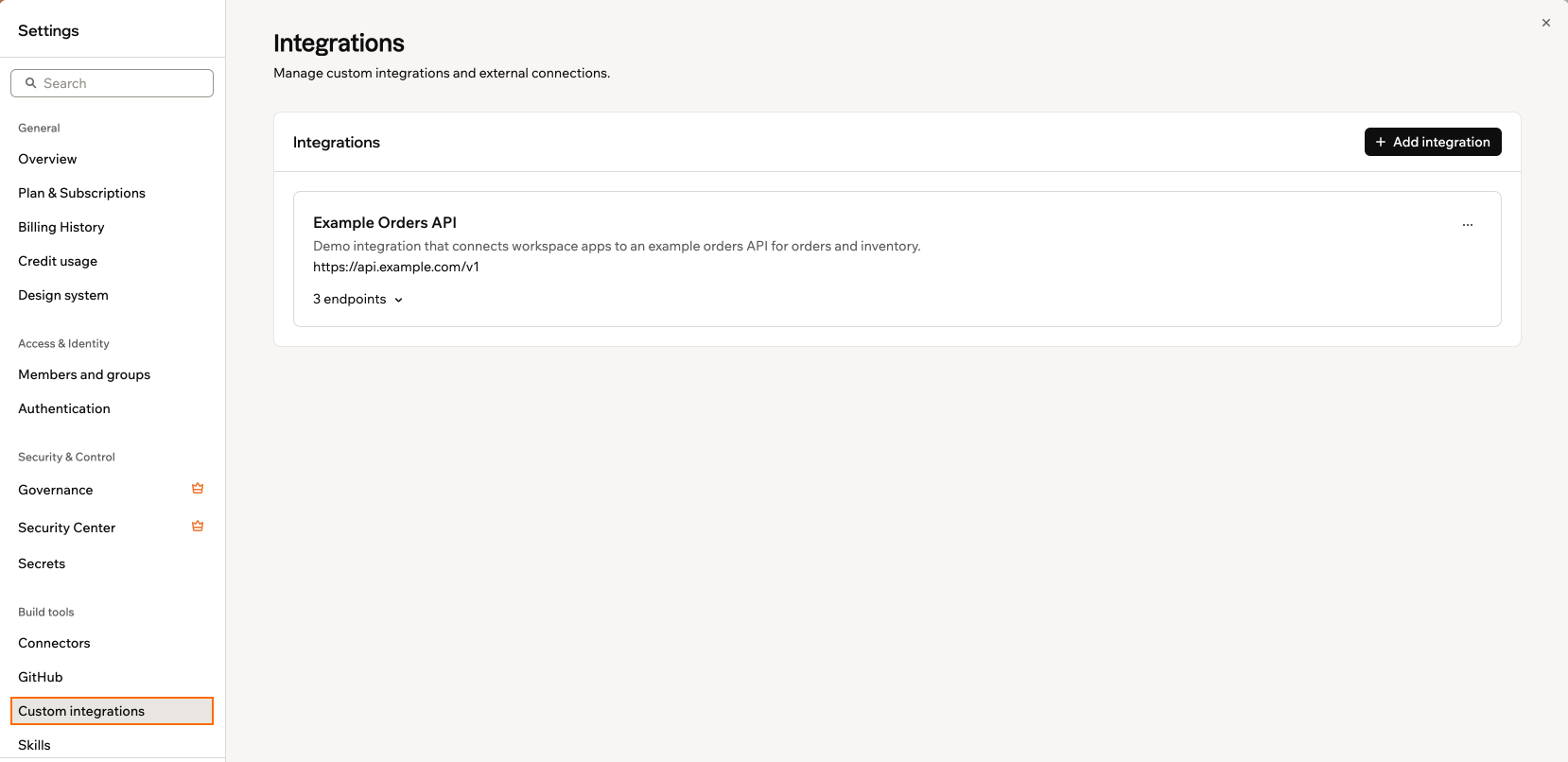Click the https://api.example.com/v1 URL text
This screenshot has height=762, width=1568.
pos(396,267)
